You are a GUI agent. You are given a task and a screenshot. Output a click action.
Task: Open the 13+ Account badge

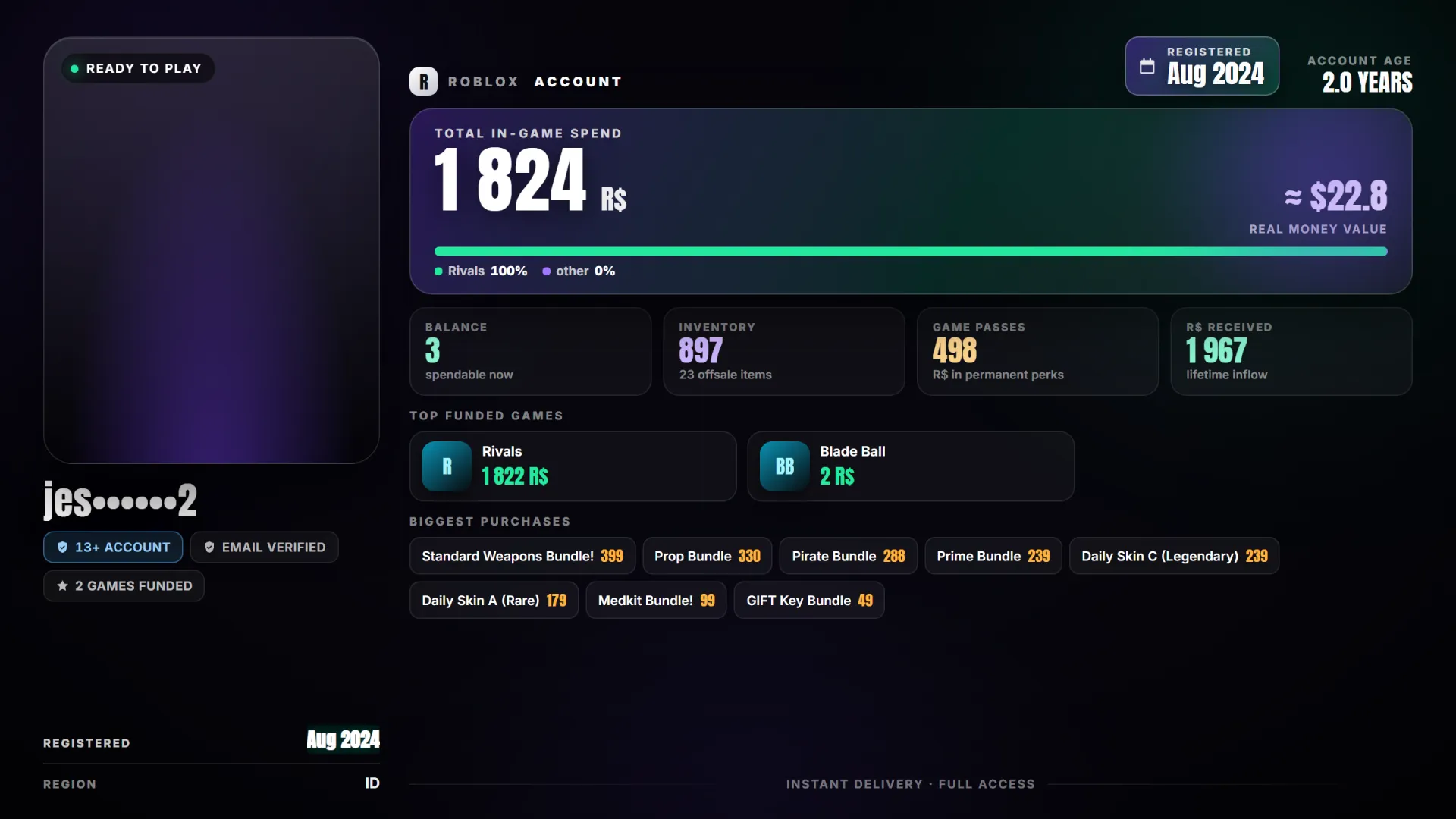click(113, 548)
